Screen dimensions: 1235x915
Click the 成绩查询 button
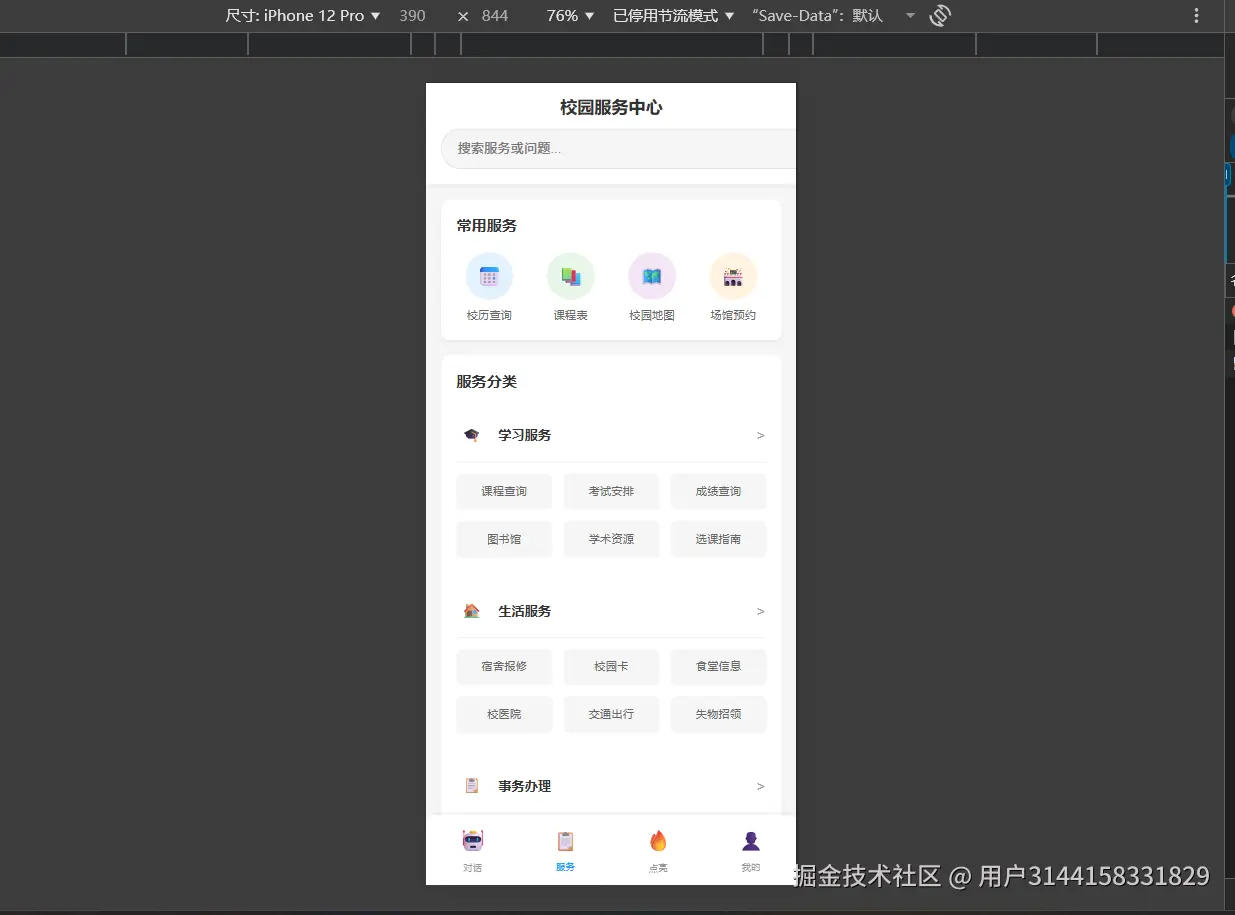[718, 491]
